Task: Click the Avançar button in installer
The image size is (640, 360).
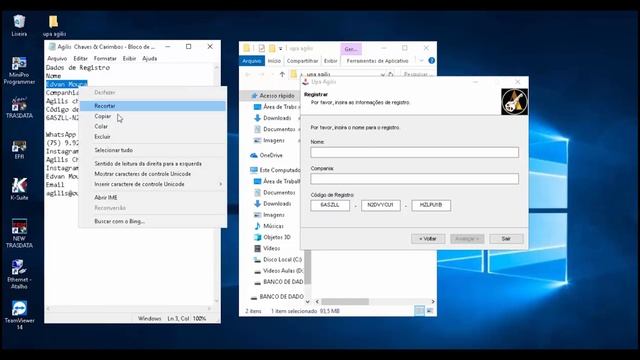Action: [x=467, y=238]
